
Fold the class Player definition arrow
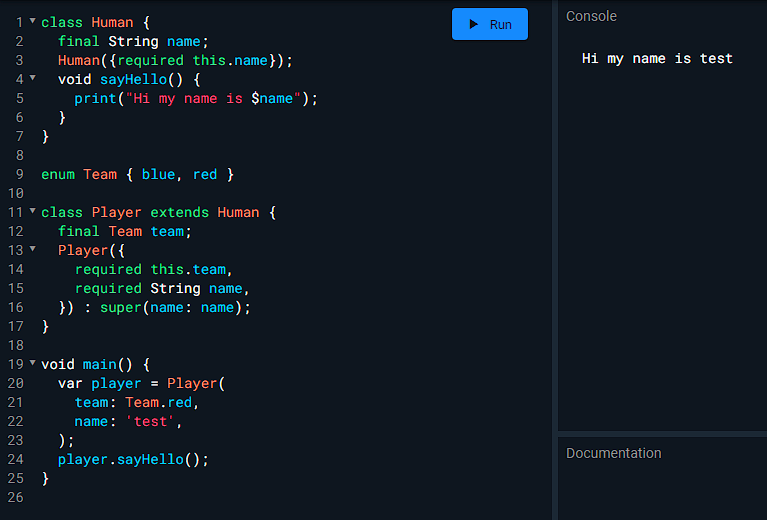(33, 211)
